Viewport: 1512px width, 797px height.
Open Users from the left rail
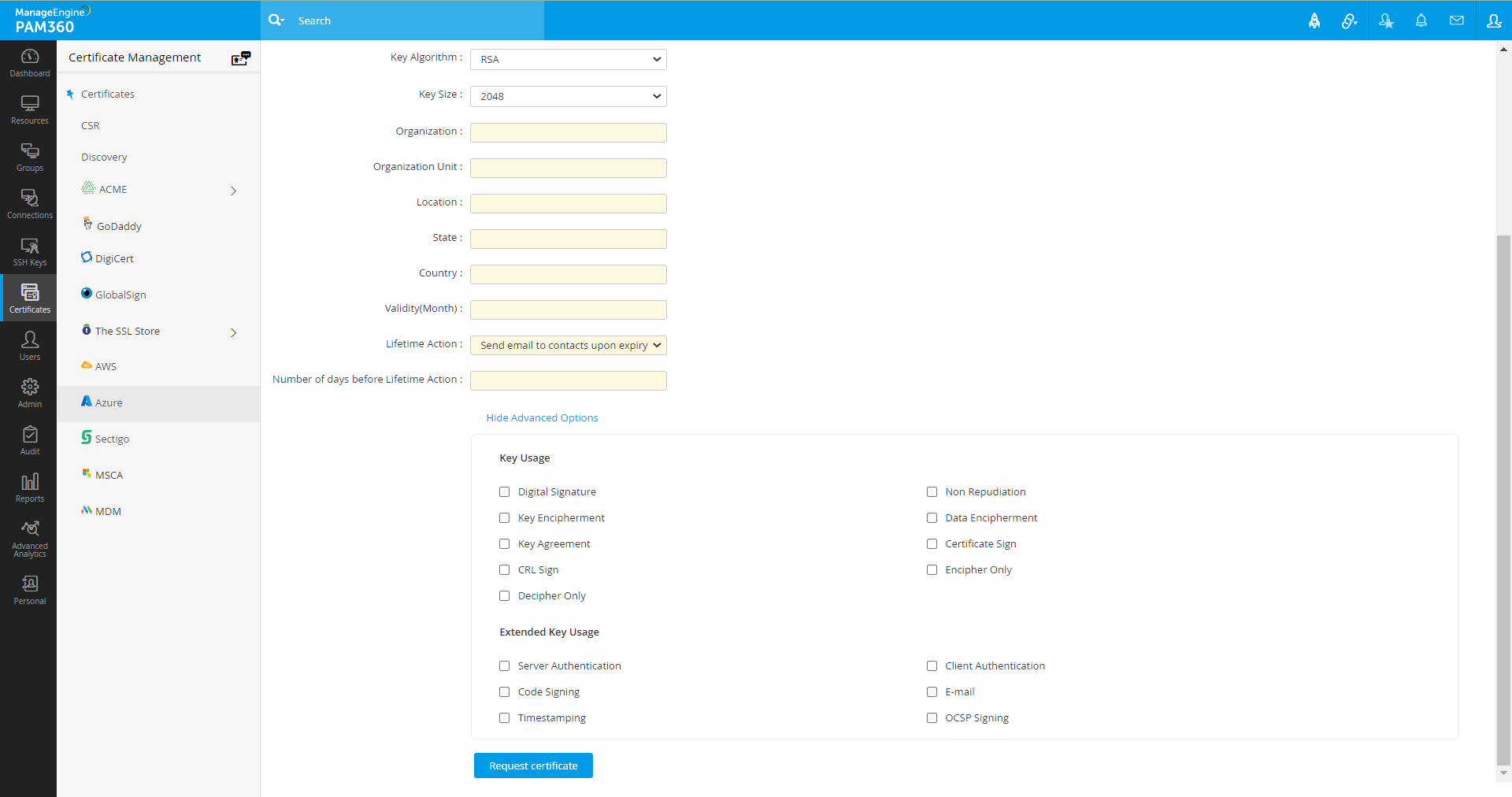point(30,346)
